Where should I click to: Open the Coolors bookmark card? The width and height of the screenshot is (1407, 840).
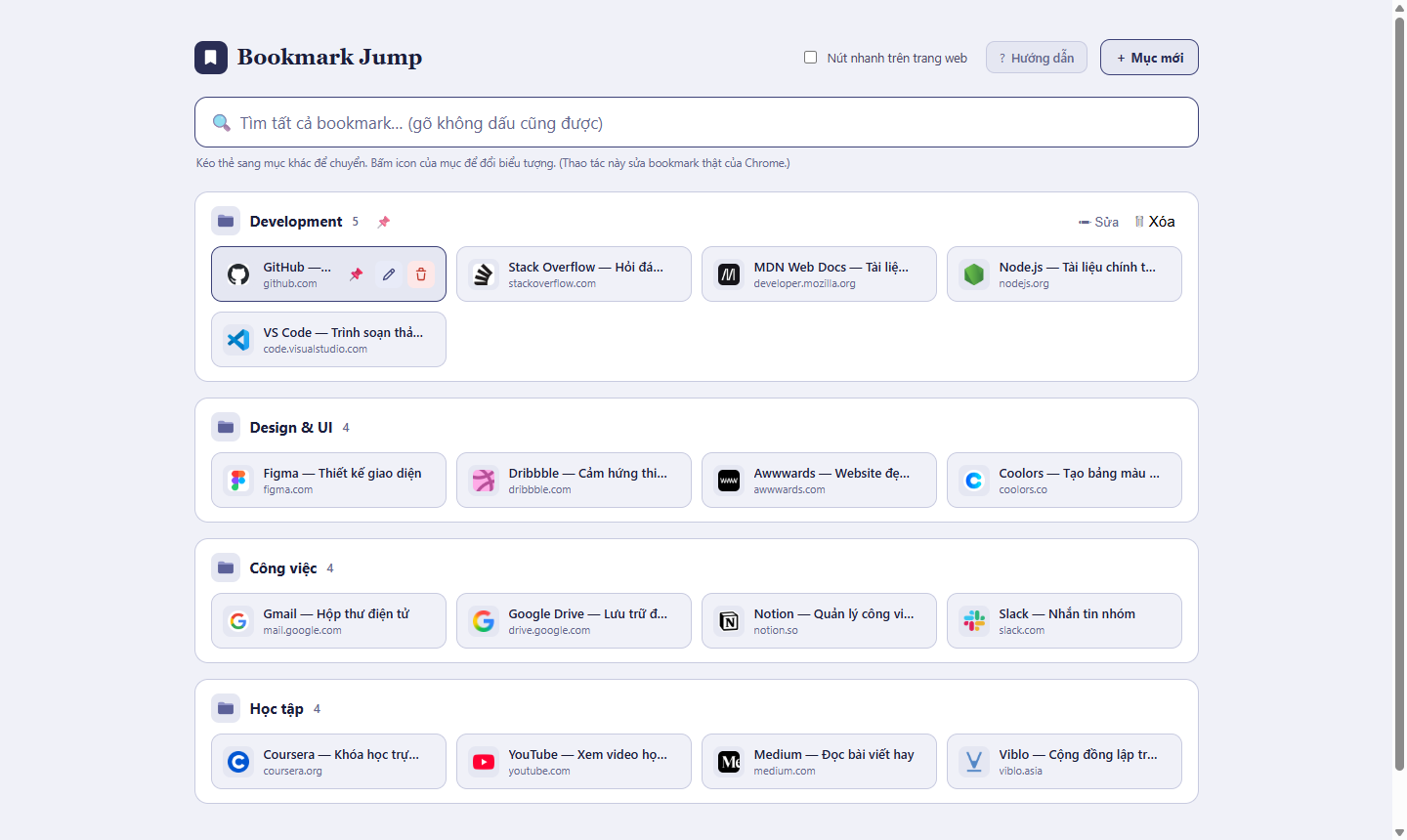tap(1064, 481)
